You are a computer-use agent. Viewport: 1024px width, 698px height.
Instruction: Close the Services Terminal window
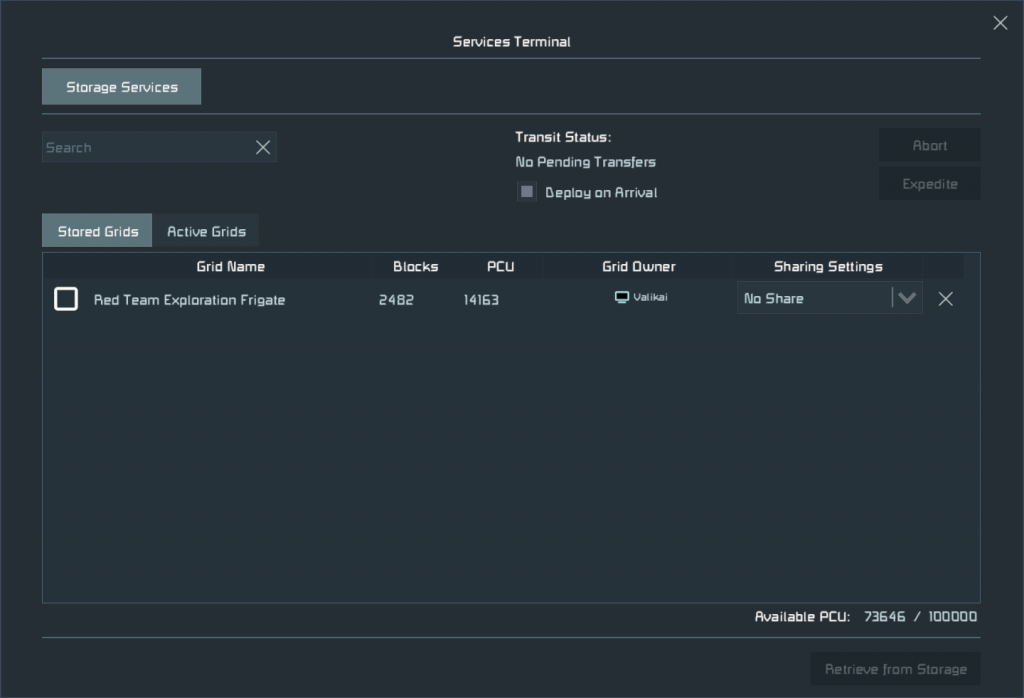(x=1000, y=23)
